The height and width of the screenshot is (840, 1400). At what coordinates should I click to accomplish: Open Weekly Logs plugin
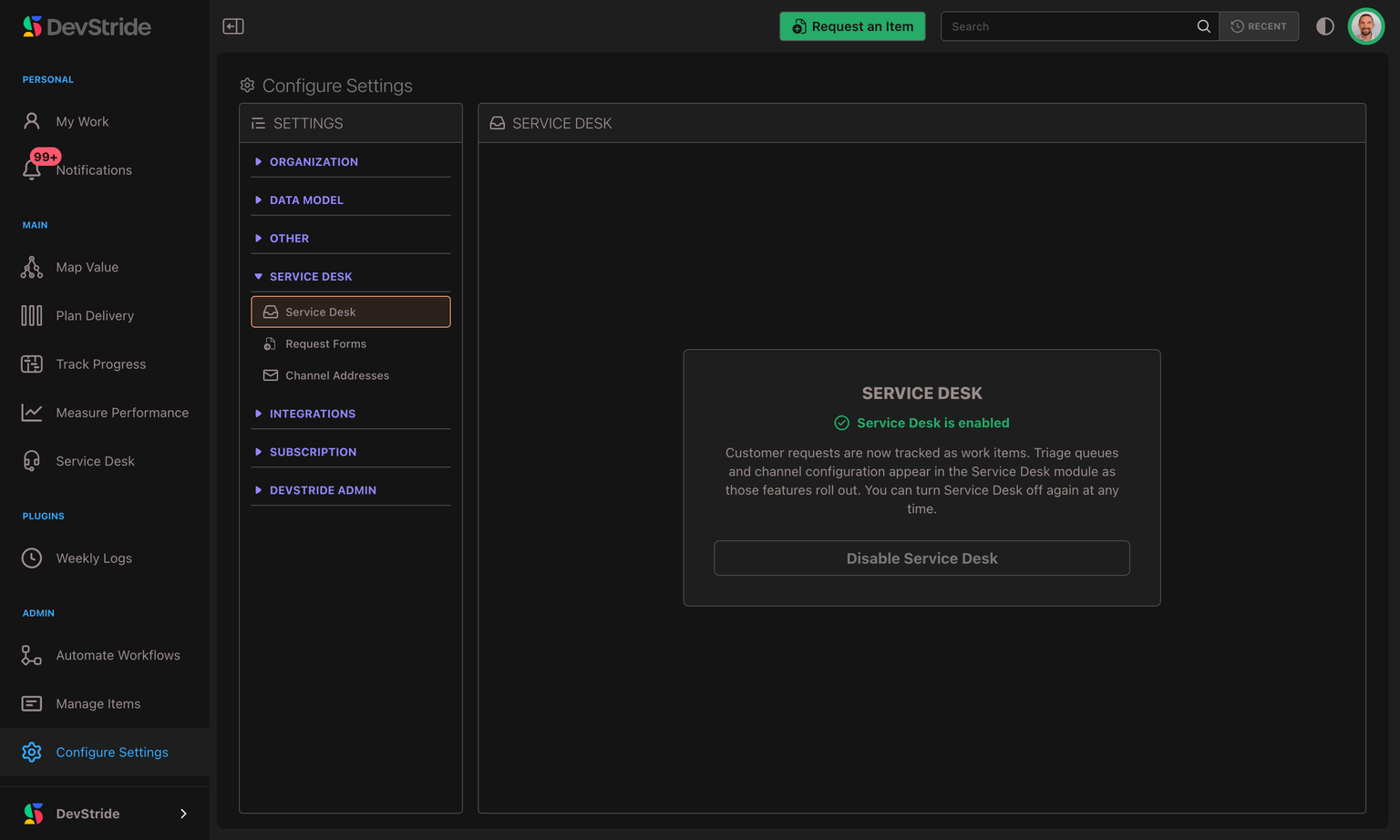94,558
